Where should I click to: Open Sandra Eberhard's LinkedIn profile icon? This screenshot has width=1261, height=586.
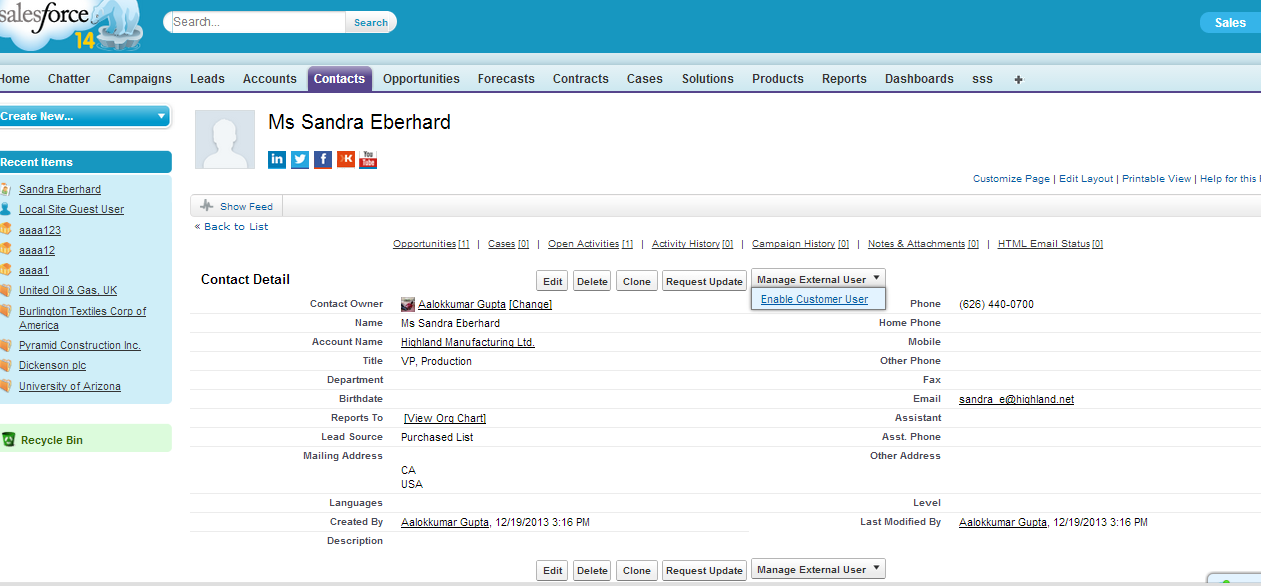277,159
